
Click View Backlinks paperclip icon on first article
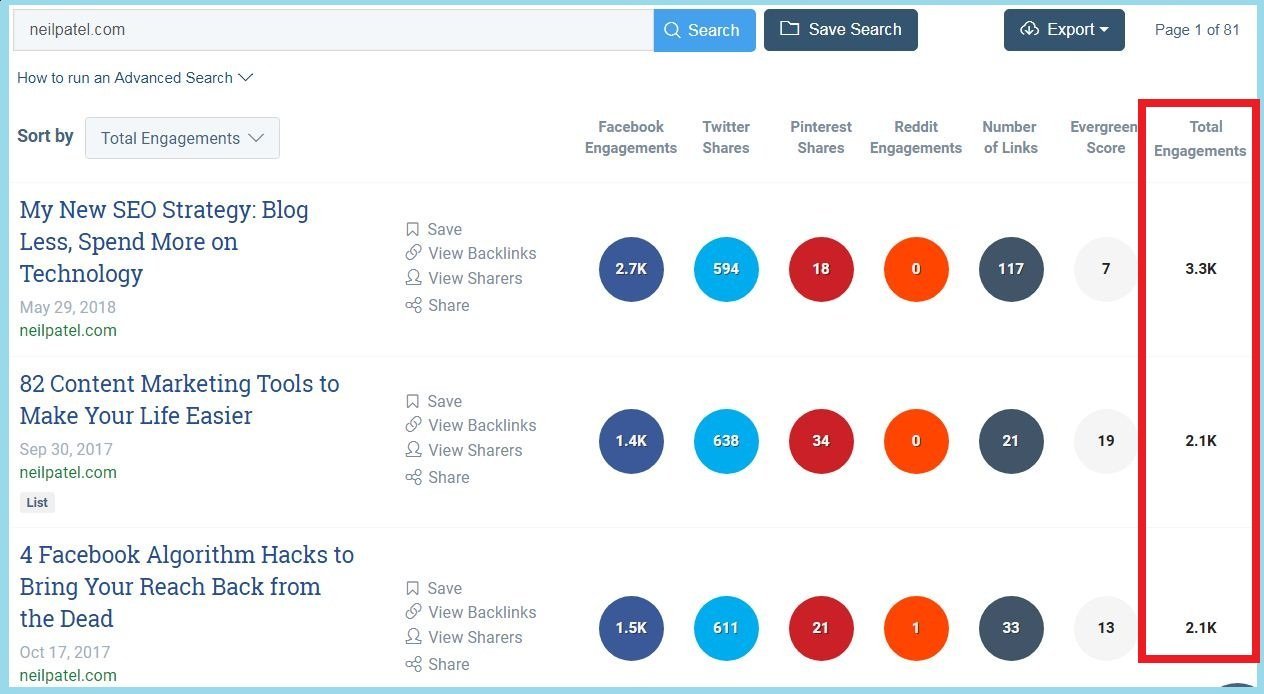tap(413, 253)
